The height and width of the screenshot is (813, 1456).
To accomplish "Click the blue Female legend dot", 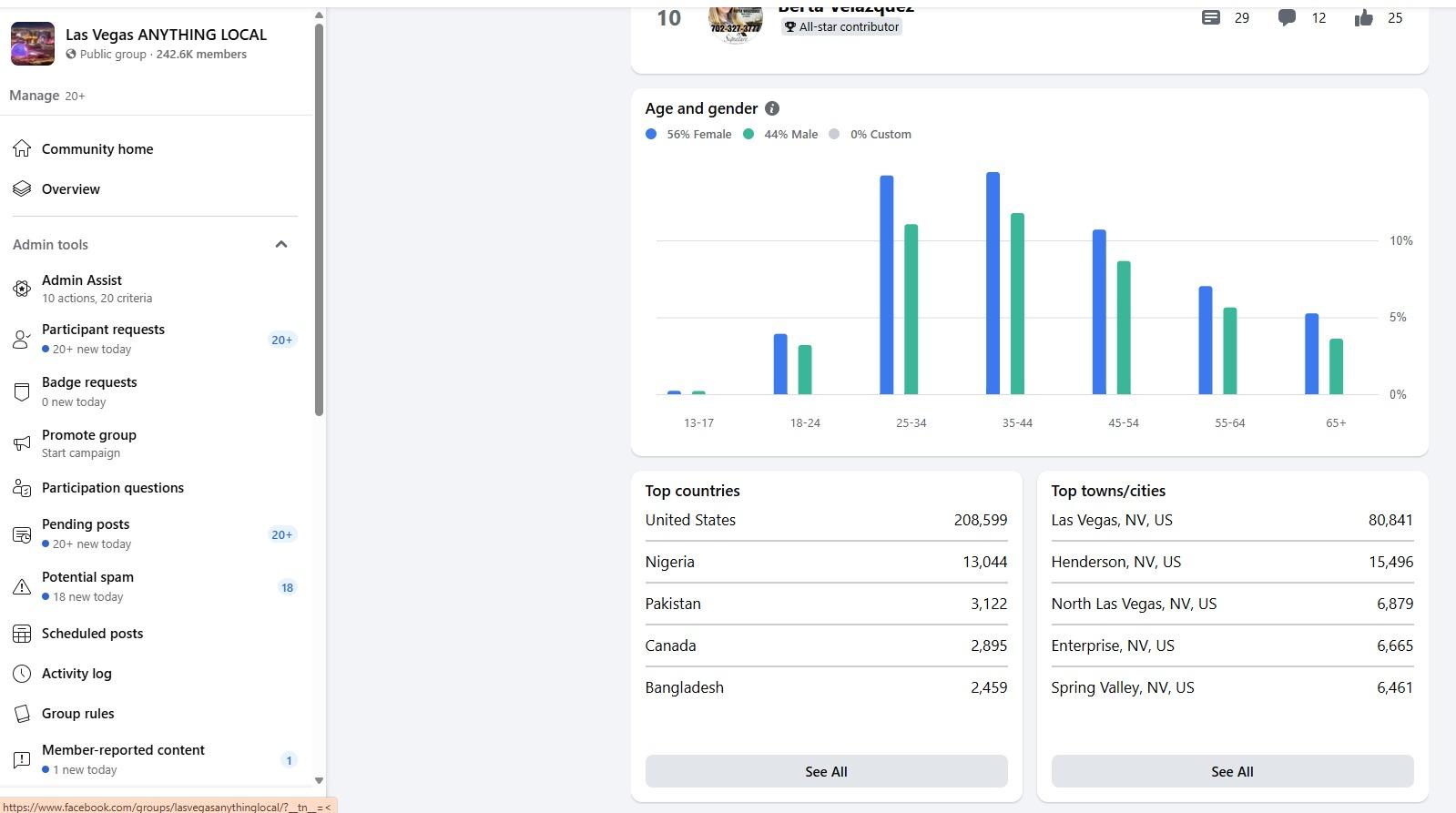I will point(651,134).
